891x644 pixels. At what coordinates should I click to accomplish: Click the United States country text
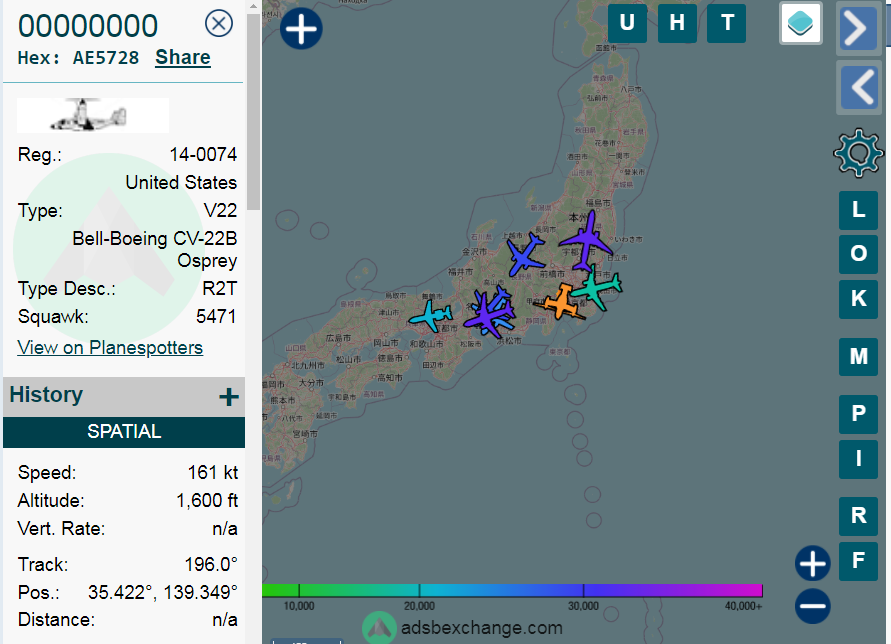pos(181,182)
